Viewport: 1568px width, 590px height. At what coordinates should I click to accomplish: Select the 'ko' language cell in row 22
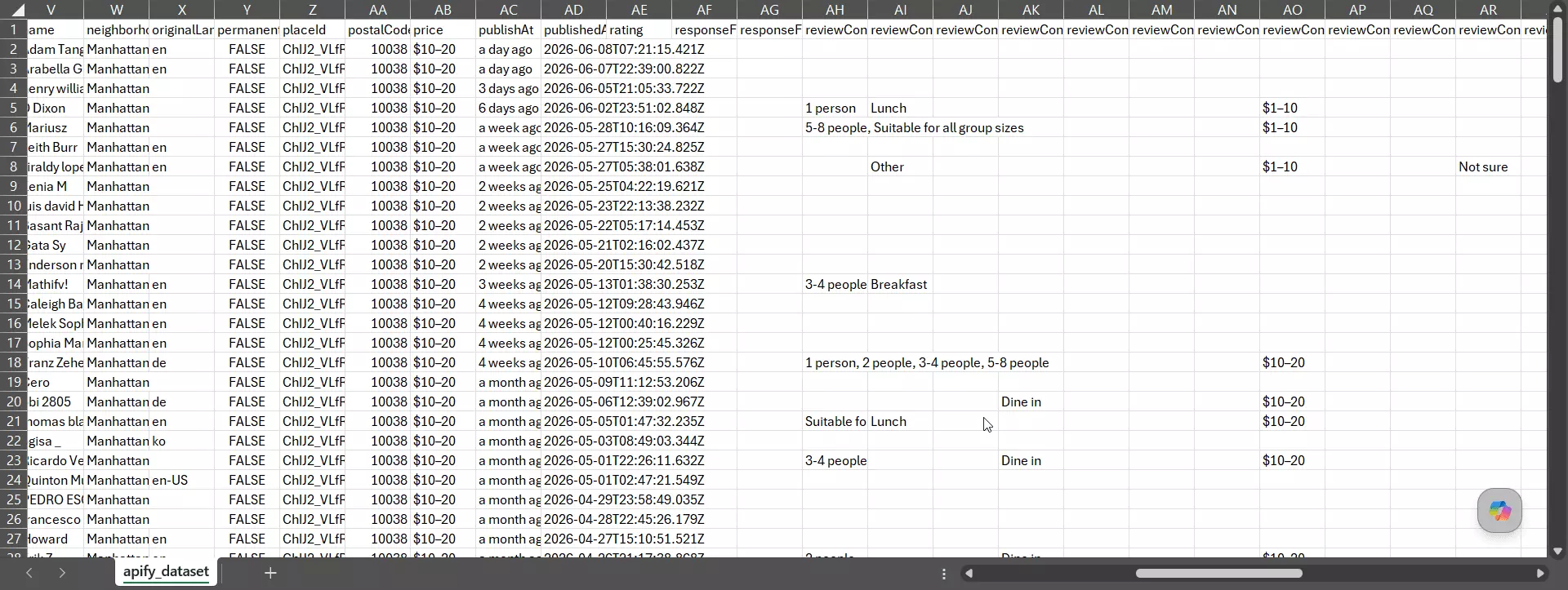(x=182, y=441)
